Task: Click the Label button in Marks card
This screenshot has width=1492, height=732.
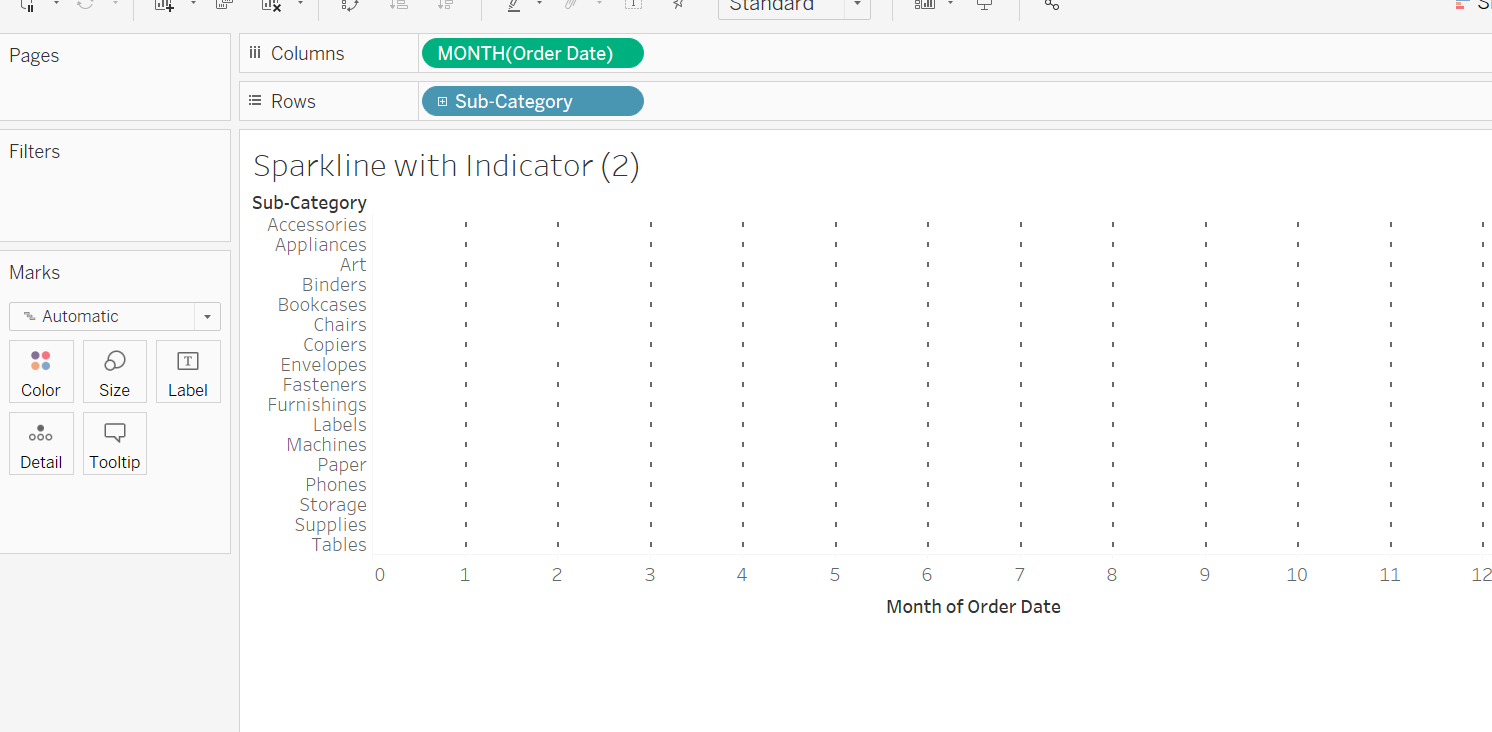Action: click(188, 373)
